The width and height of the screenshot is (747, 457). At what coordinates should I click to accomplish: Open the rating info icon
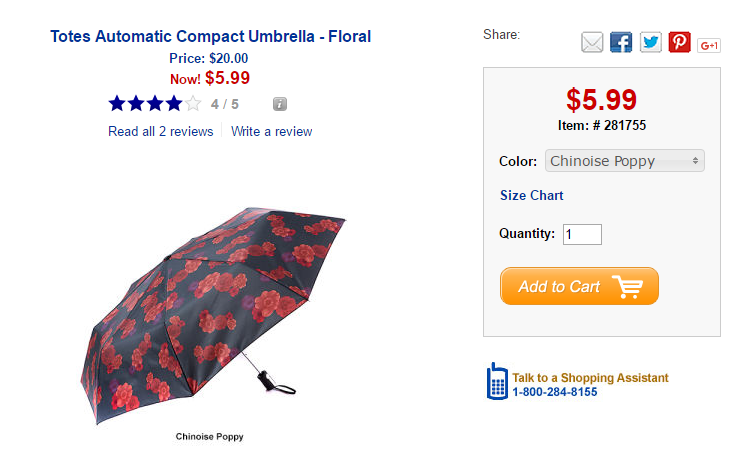[281, 103]
